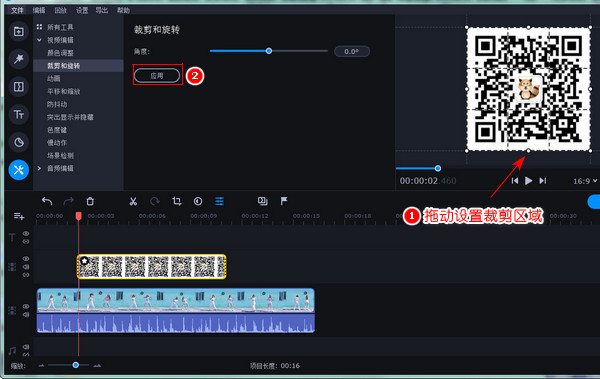600x379 pixels.
Task: Hide the main video track eye icon
Action: coord(26,306)
